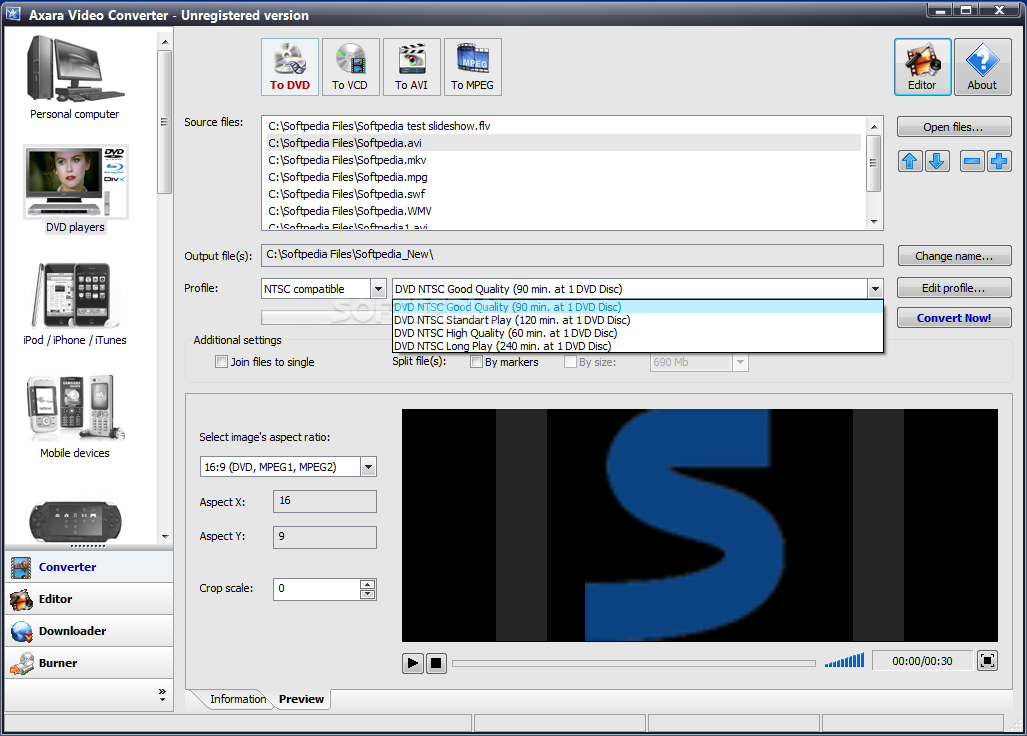This screenshot has width=1027, height=736.
Task: Click the Crop scale value field
Action: tap(317, 589)
